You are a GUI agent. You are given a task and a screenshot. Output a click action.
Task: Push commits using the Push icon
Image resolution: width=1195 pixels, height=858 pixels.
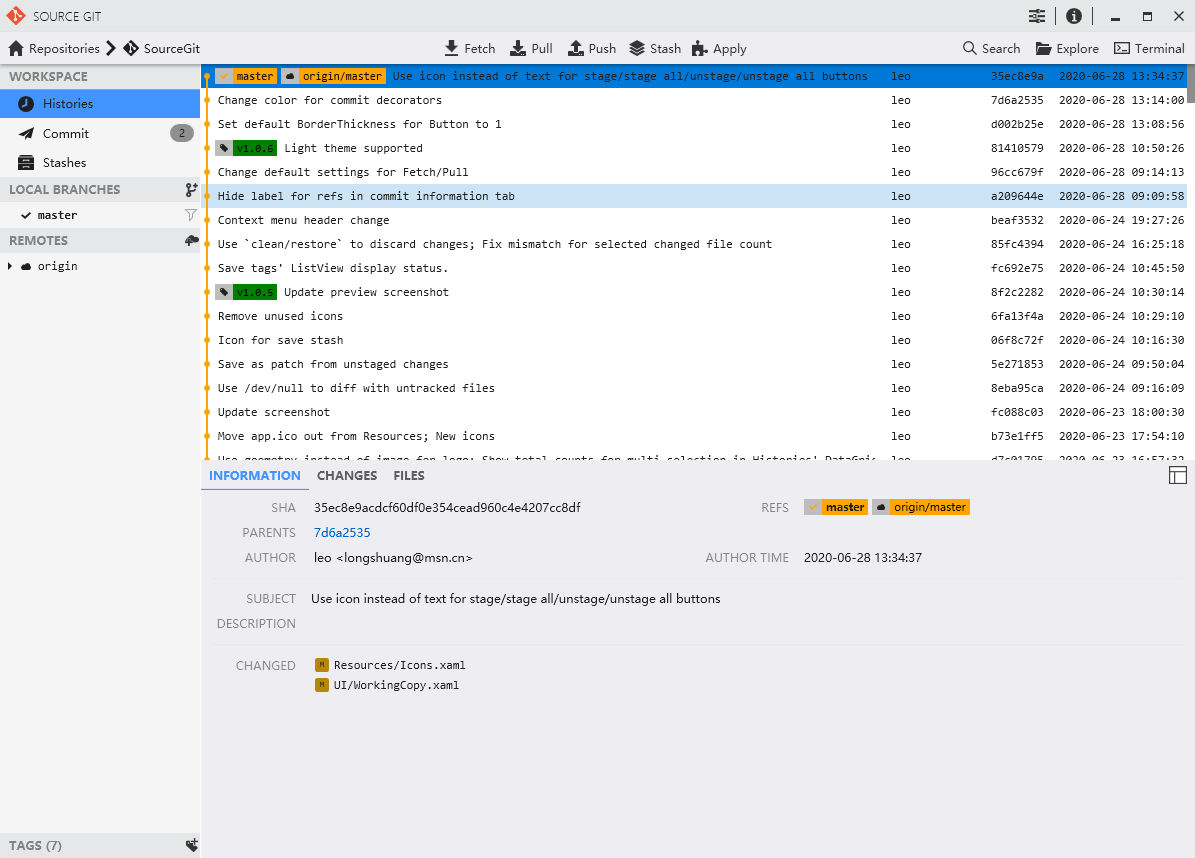point(576,48)
